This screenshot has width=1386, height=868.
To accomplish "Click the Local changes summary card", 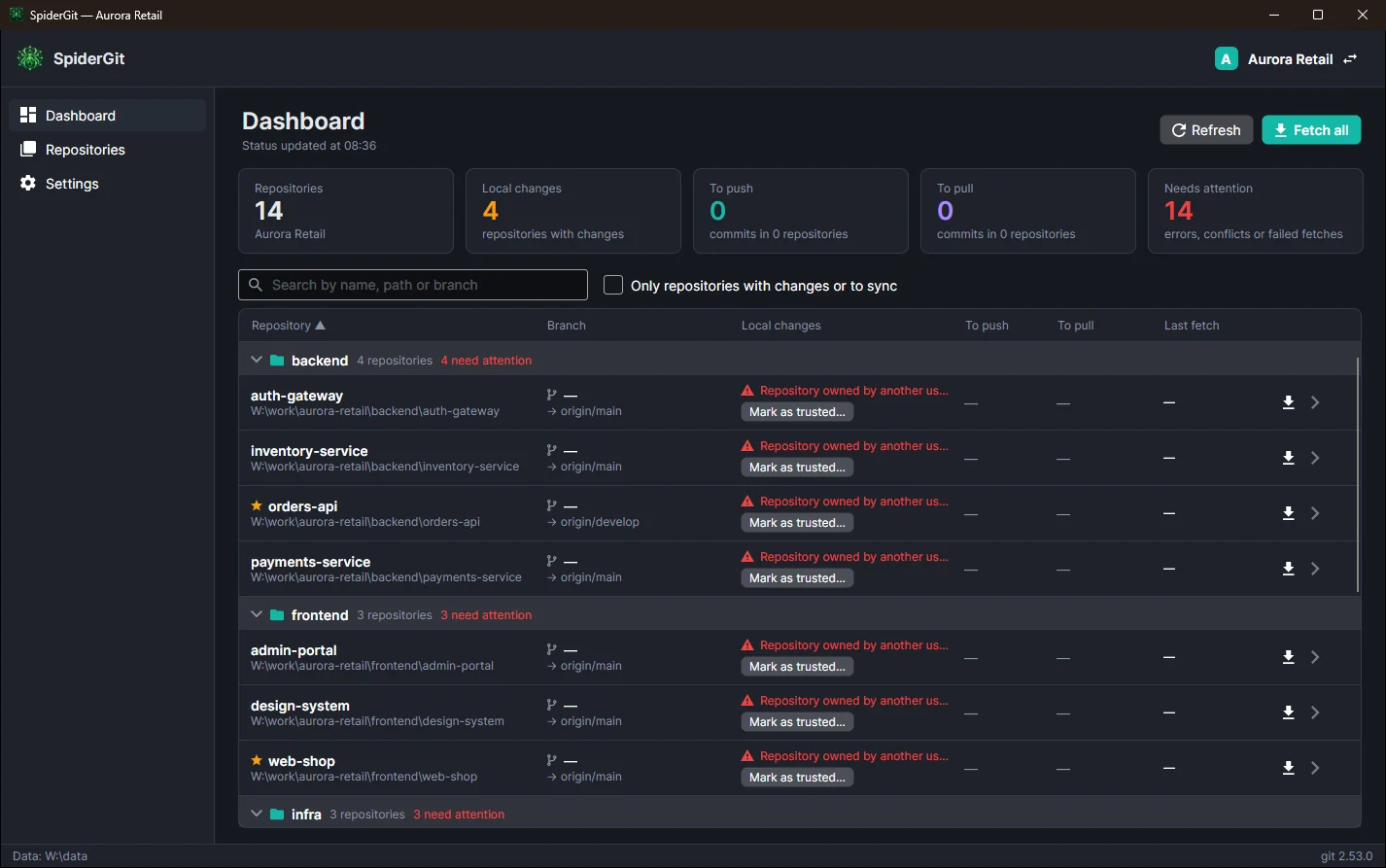I will point(573,211).
